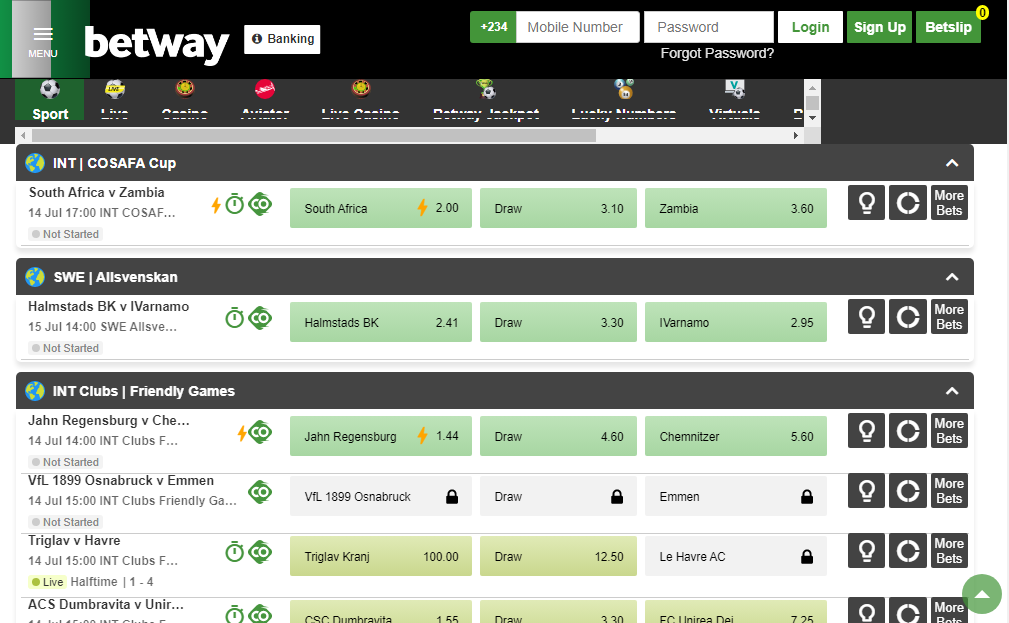Screen dimensions: 1009x623
Task: Click nav vertical scrollbar down arrow
Action: click(x=813, y=118)
